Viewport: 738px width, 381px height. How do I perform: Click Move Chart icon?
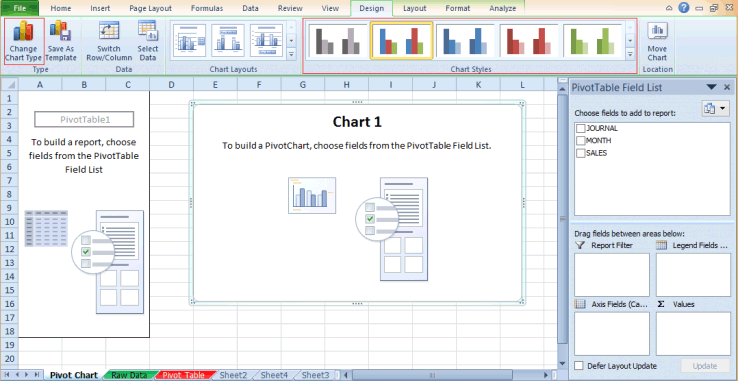point(657,41)
